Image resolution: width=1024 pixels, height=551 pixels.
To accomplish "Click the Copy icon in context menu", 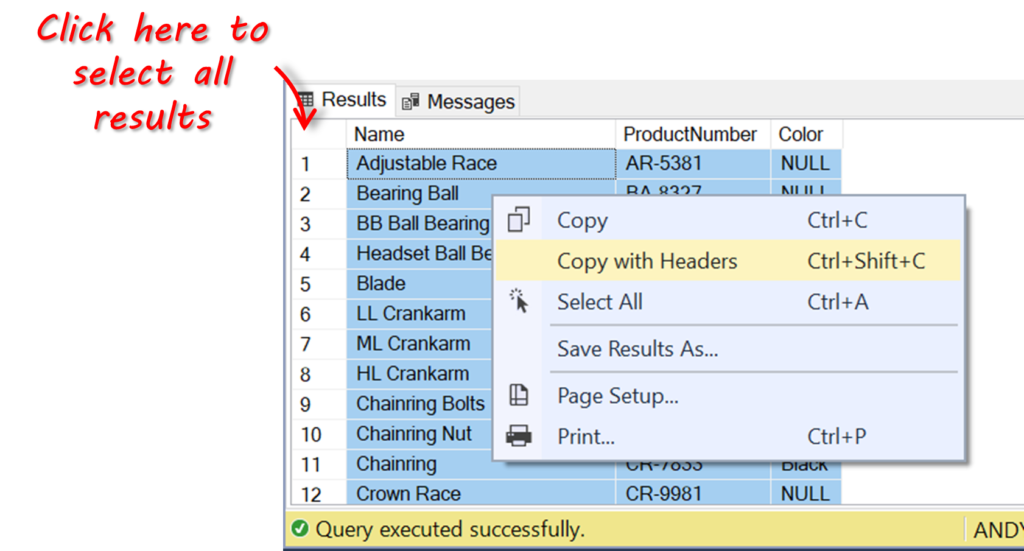I will 518,221.
